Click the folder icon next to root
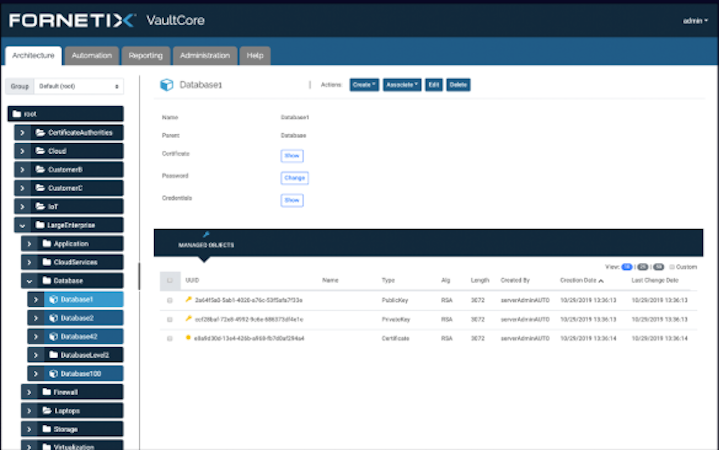This screenshot has width=719, height=450. click(x=17, y=114)
